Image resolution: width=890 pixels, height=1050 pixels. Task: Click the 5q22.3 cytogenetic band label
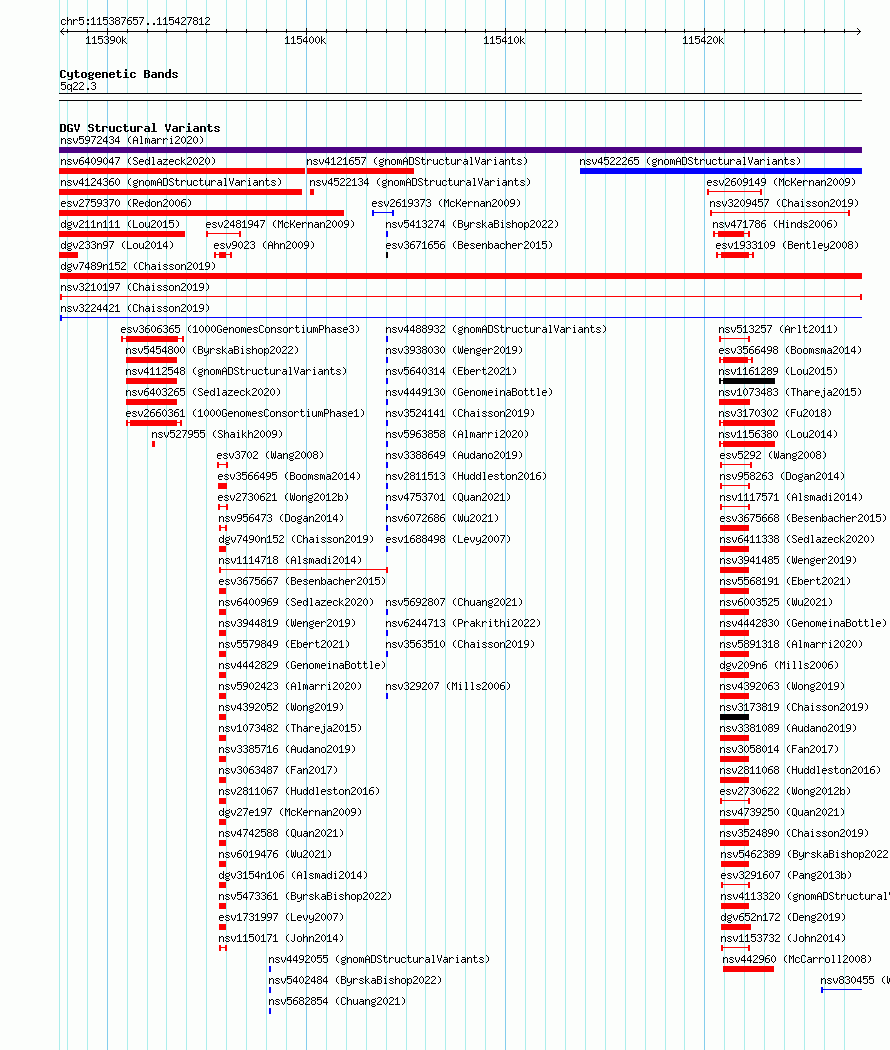click(x=78, y=86)
